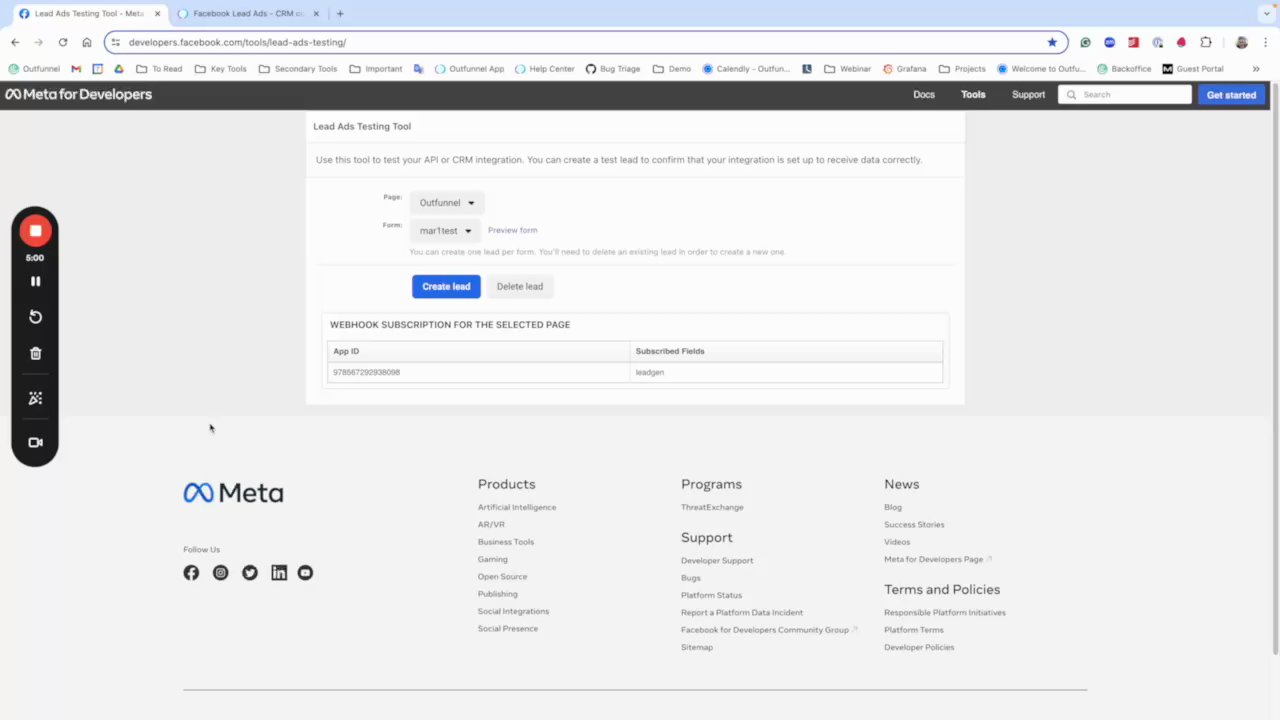The image size is (1280, 720).
Task: Expand the Demo bookmarks folder
Action: (x=672, y=69)
